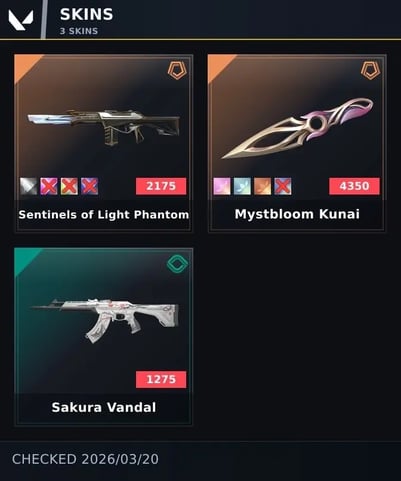This screenshot has width=401, height=481.
Task: Select the second crossed-out Phantom variant swatch
Action: click(69, 186)
